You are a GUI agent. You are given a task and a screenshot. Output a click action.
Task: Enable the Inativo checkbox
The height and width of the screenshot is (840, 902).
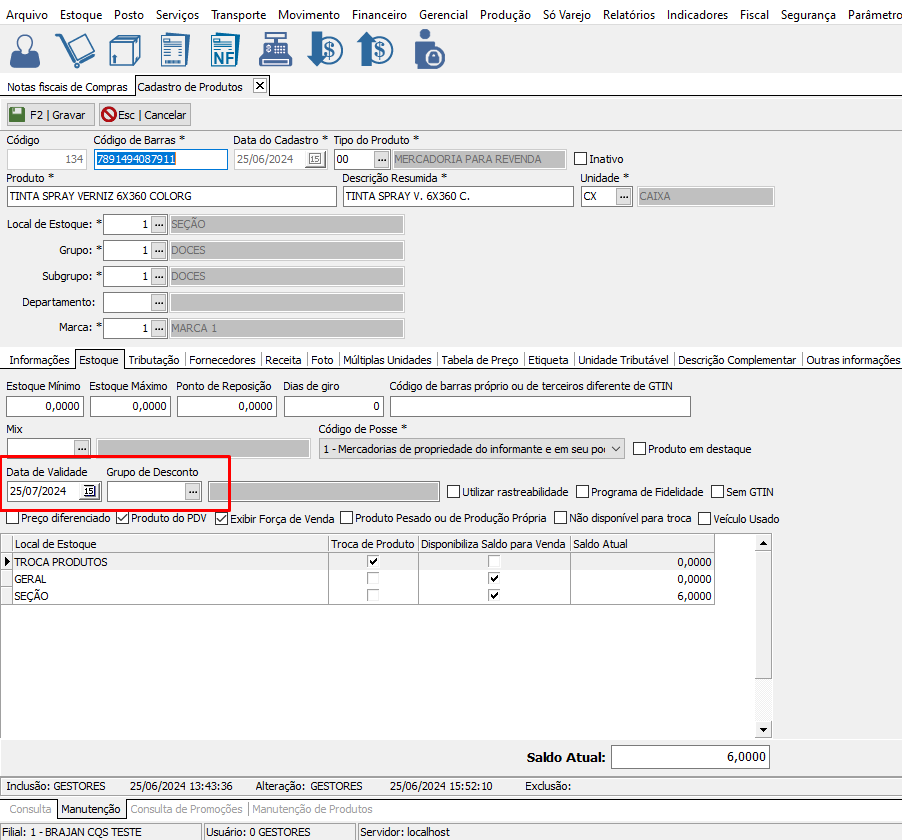click(x=580, y=159)
